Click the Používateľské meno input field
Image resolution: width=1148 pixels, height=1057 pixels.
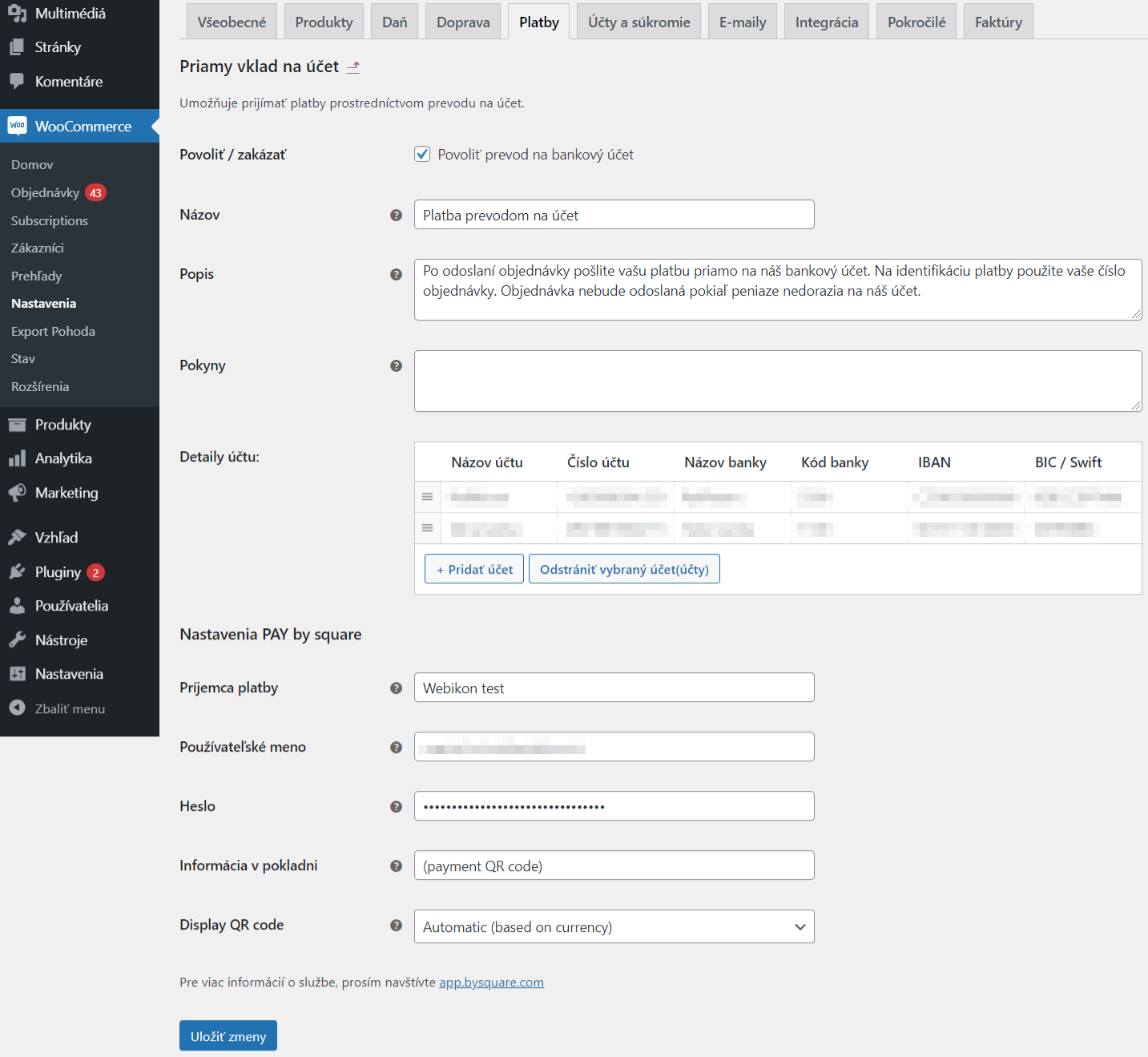tap(614, 747)
